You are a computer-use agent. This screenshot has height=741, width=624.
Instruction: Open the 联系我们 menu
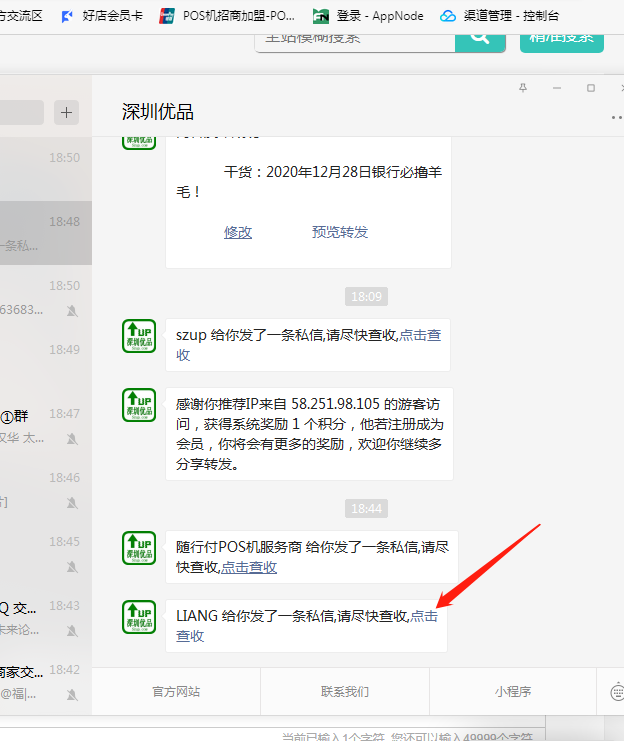coord(345,692)
